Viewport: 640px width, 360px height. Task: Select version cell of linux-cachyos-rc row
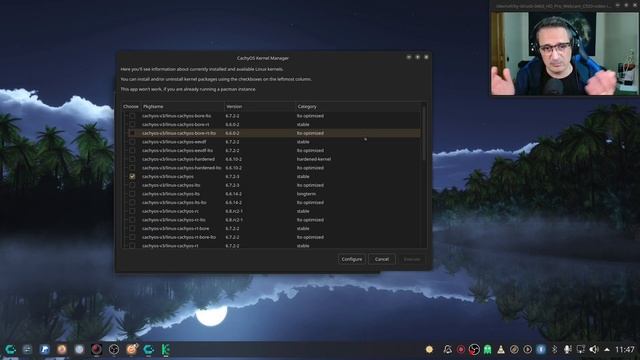coord(234,211)
